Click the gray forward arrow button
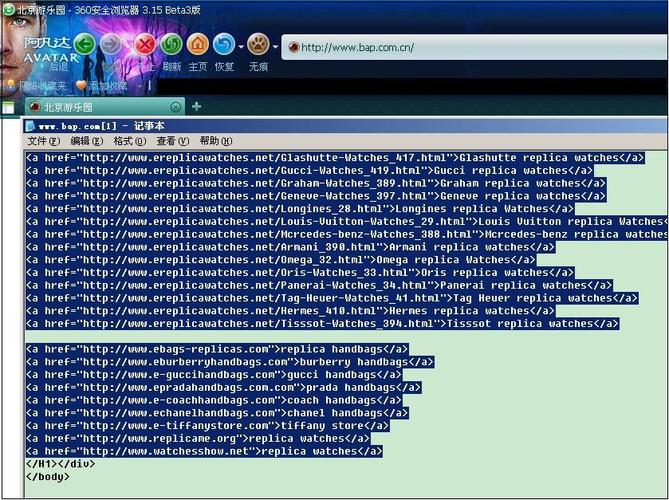 (x=111, y=44)
